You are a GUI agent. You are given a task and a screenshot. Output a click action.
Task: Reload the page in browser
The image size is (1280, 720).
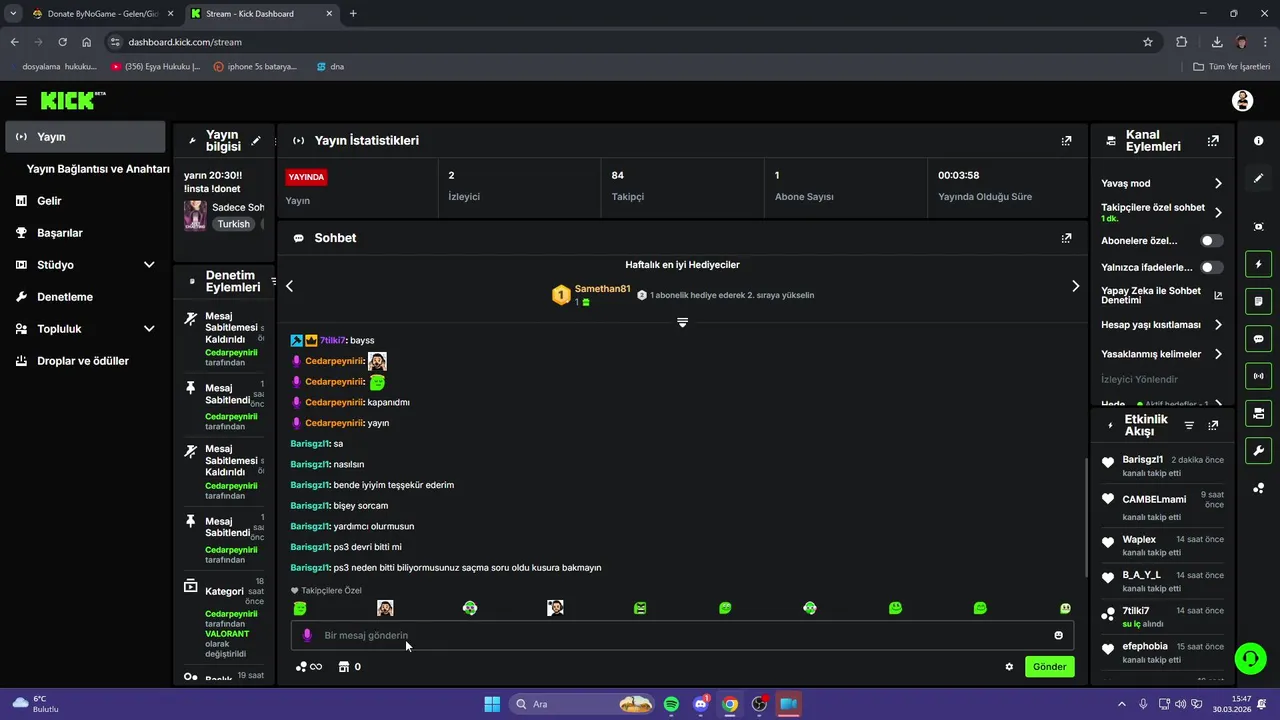[x=62, y=42]
